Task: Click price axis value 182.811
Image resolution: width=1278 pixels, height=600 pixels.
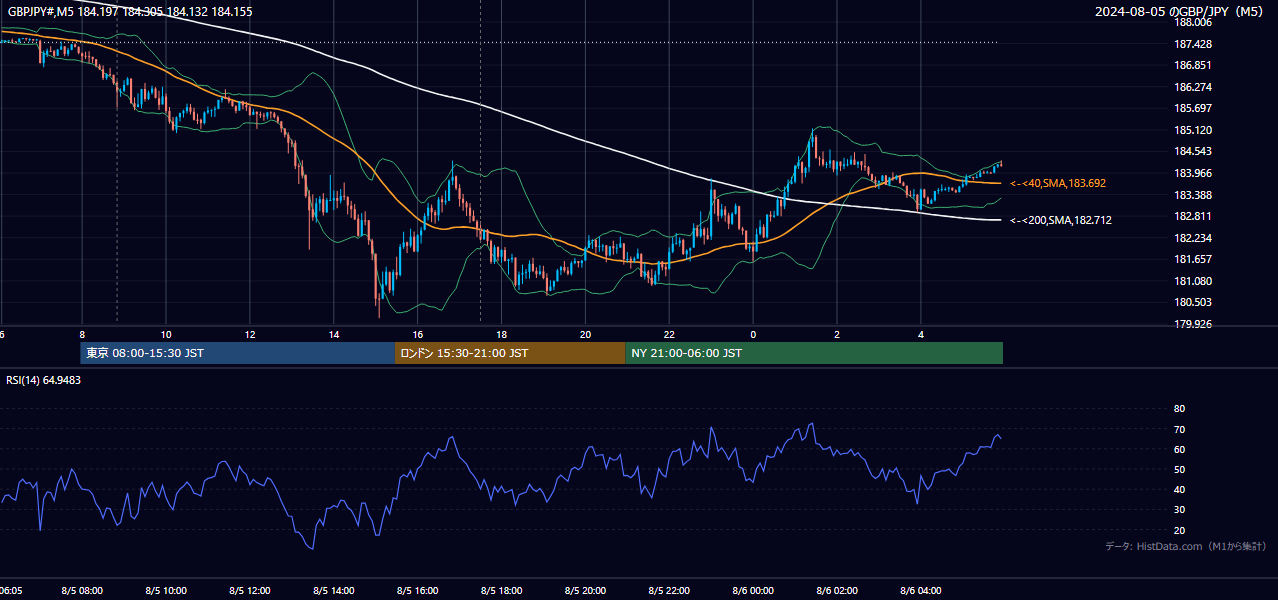Action: 1192,216
